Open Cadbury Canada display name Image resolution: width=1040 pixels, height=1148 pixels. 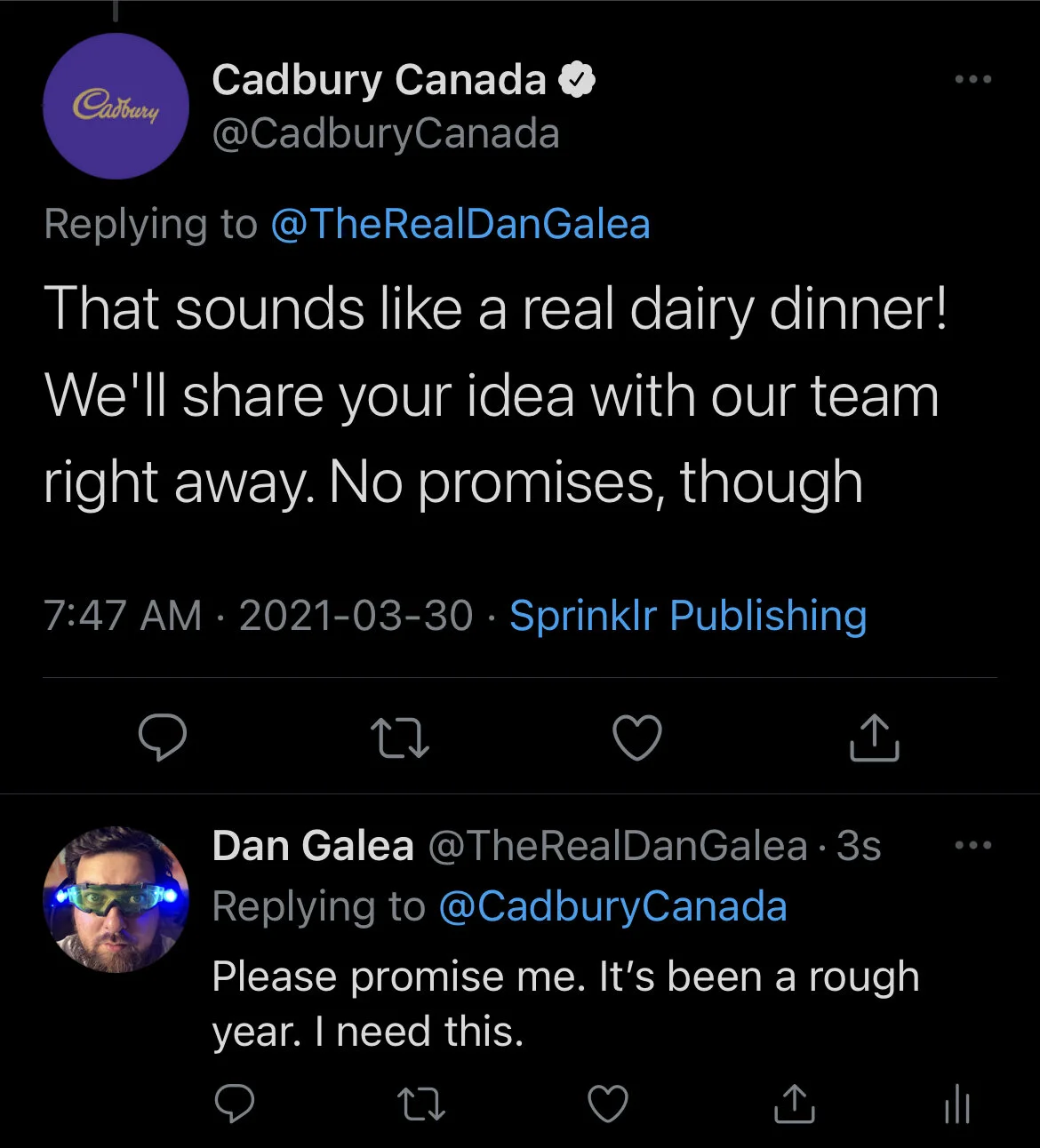pyautogui.click(x=379, y=80)
